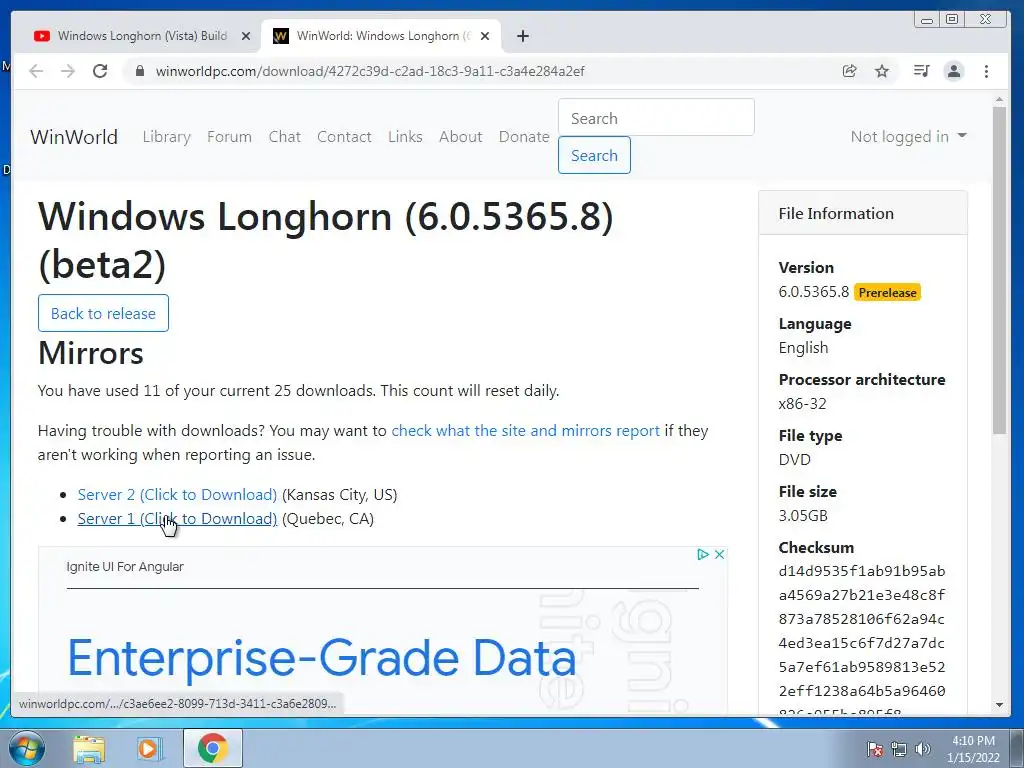Open the Library nav item
The width and height of the screenshot is (1024, 768).
click(x=167, y=136)
